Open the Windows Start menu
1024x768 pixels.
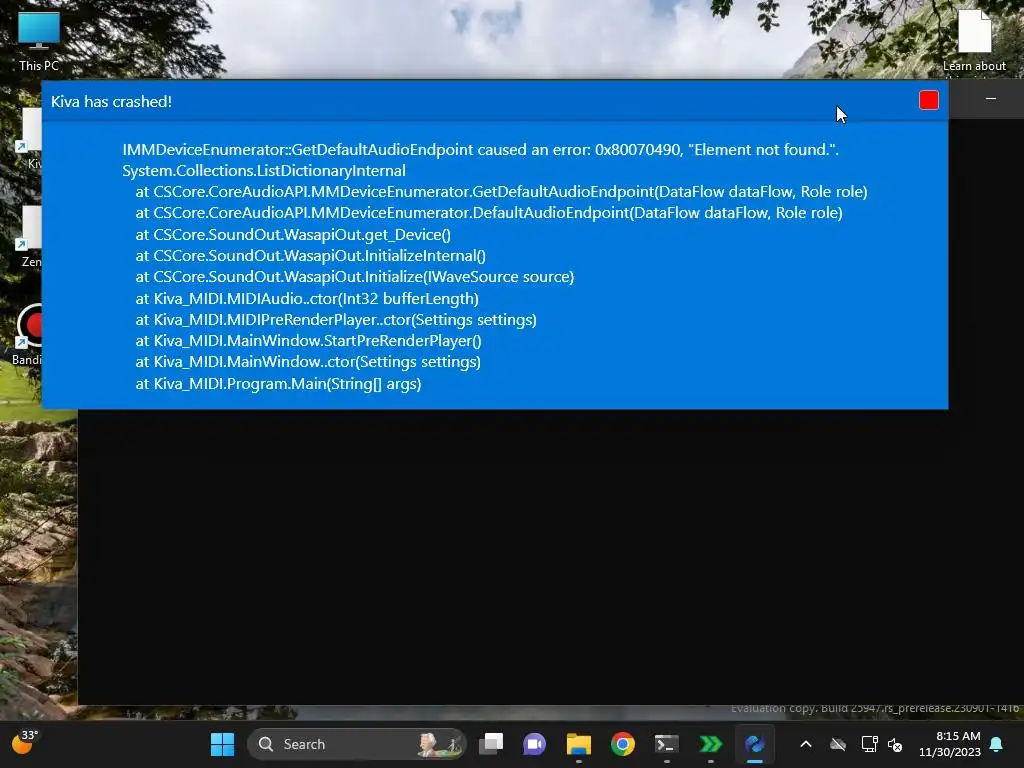[222, 744]
